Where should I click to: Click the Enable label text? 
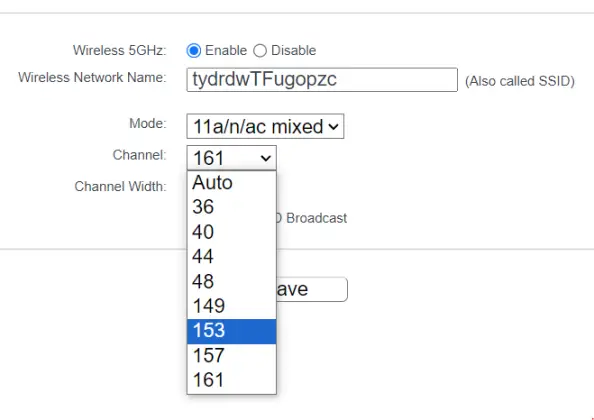pos(226,50)
